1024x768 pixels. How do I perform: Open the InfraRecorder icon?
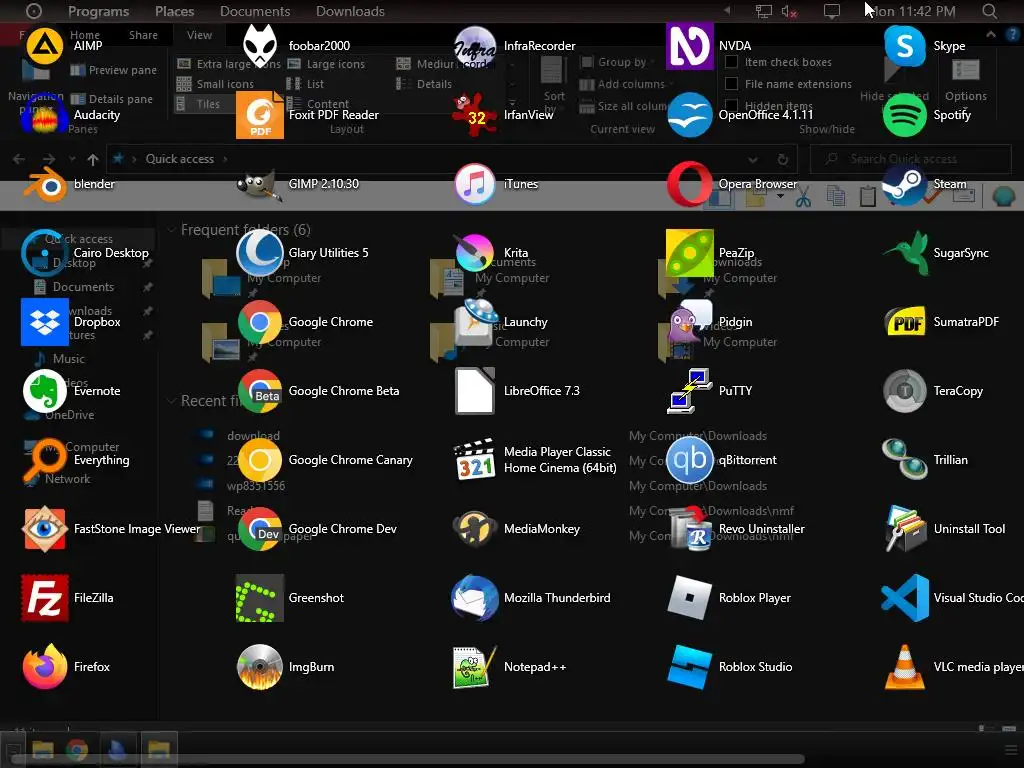(475, 46)
